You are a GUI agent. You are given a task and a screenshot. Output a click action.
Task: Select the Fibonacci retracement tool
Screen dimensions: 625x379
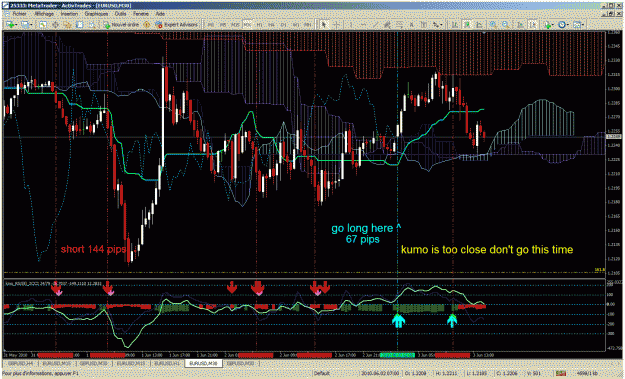pos(399,25)
